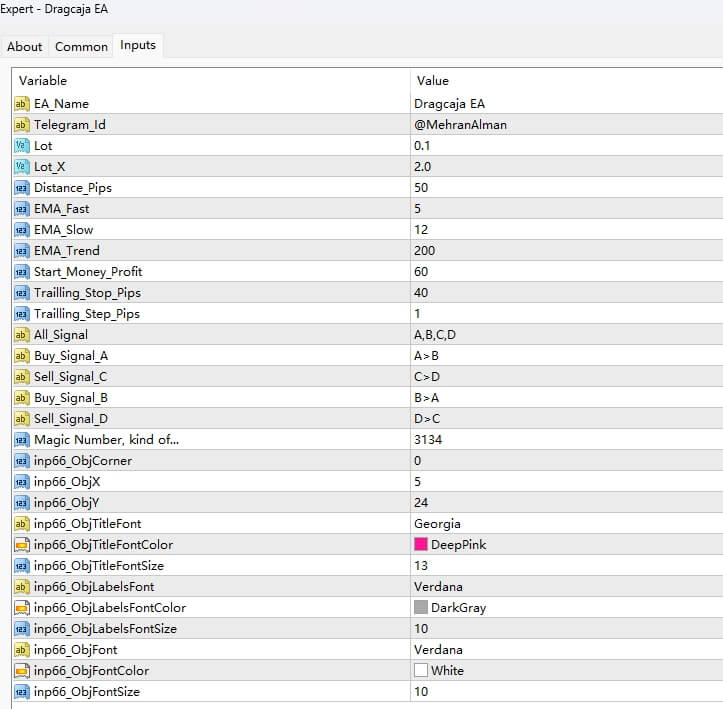The image size is (723, 709).
Task: Click the White color swatch
Action: coord(421,671)
